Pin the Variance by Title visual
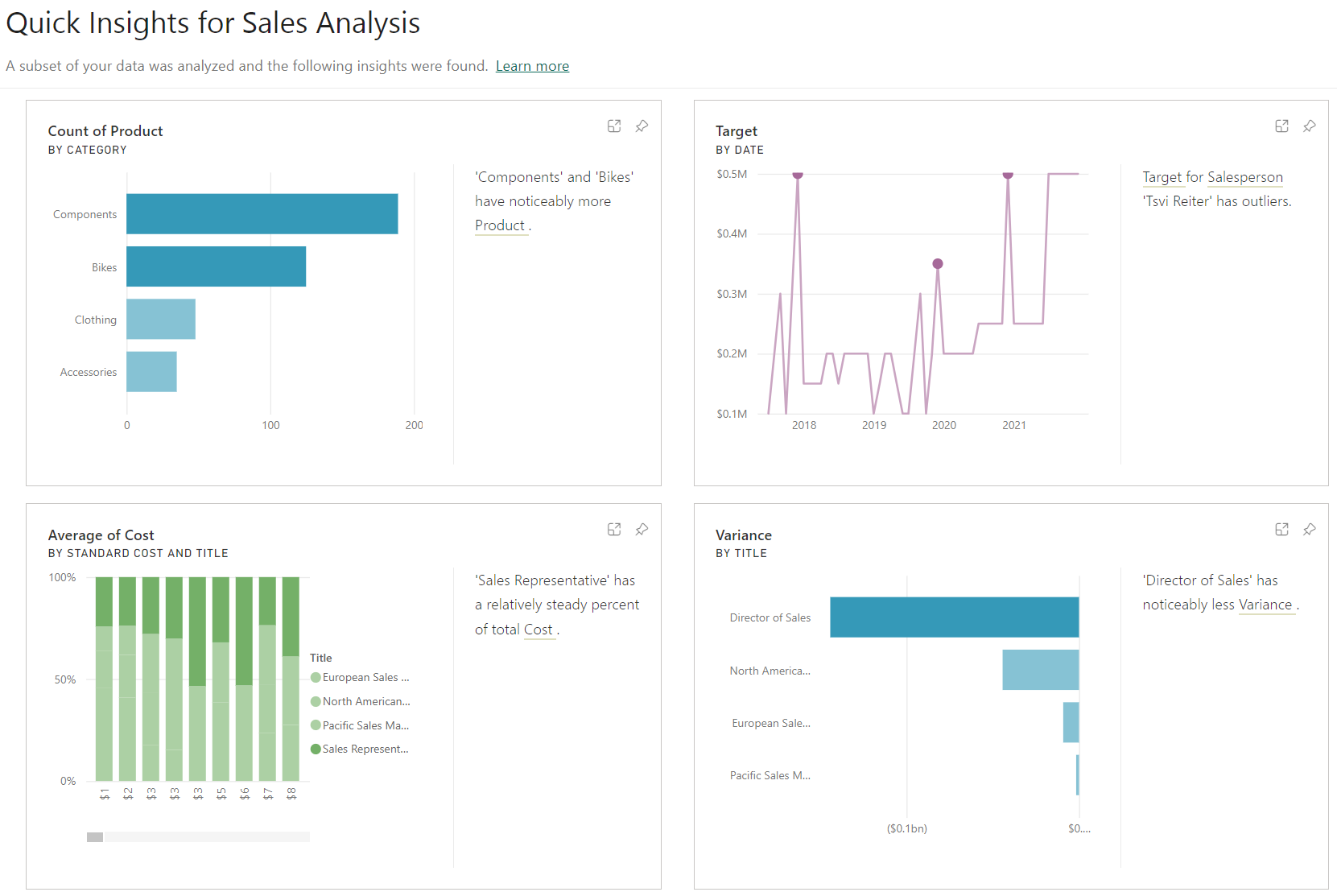The height and width of the screenshot is (896, 1337). pos(1310,530)
